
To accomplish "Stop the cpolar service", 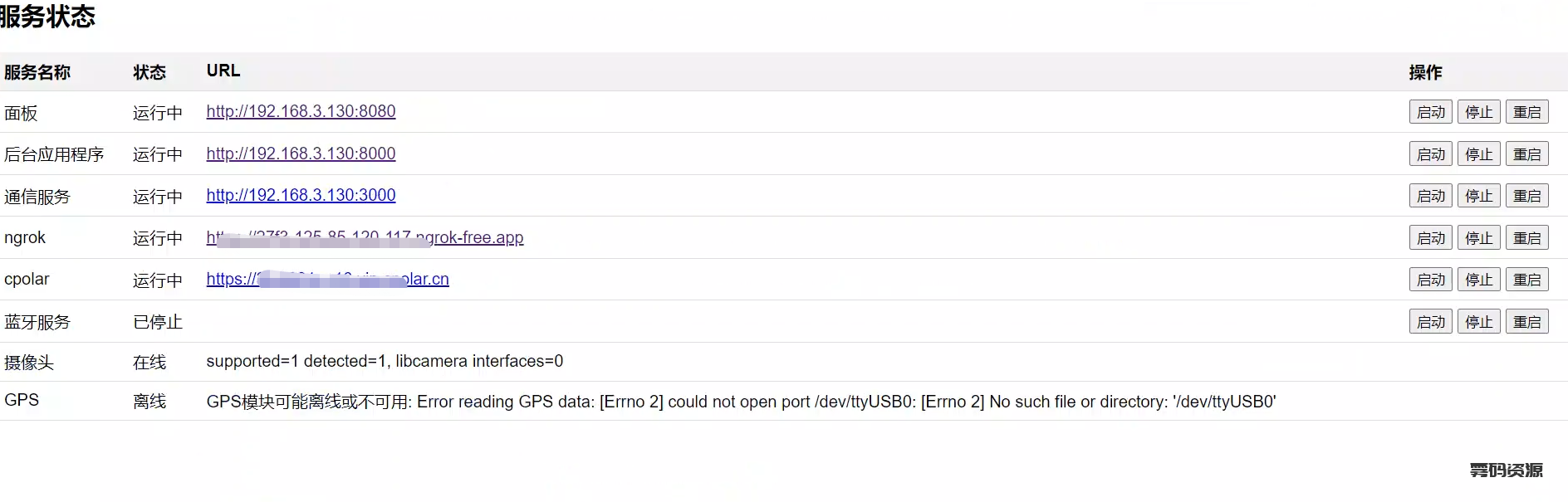I will pyautogui.click(x=1478, y=280).
